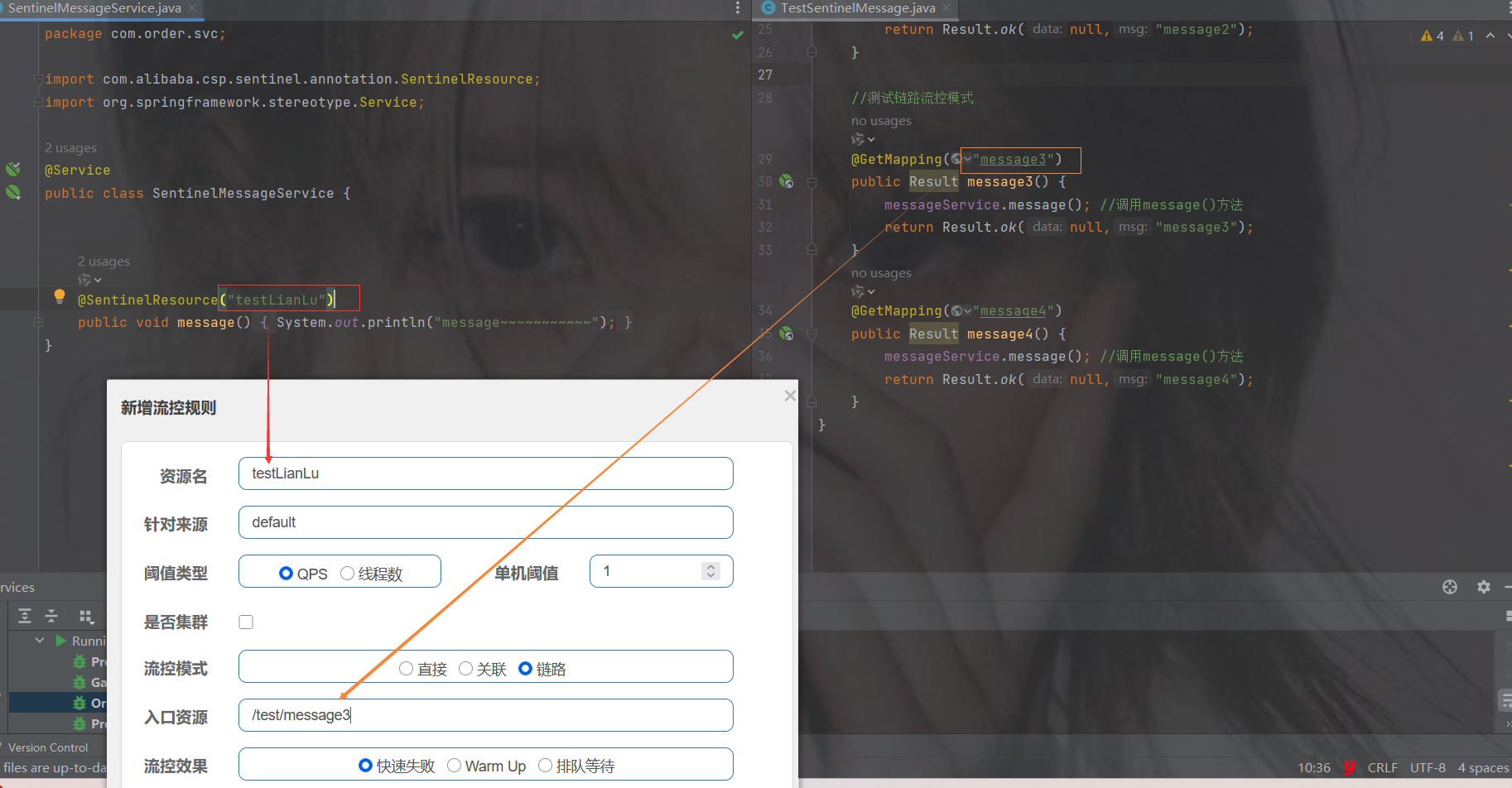The image size is (1512, 788).
Task: Select the 直接 flow mode radio
Action: pyautogui.click(x=406, y=669)
